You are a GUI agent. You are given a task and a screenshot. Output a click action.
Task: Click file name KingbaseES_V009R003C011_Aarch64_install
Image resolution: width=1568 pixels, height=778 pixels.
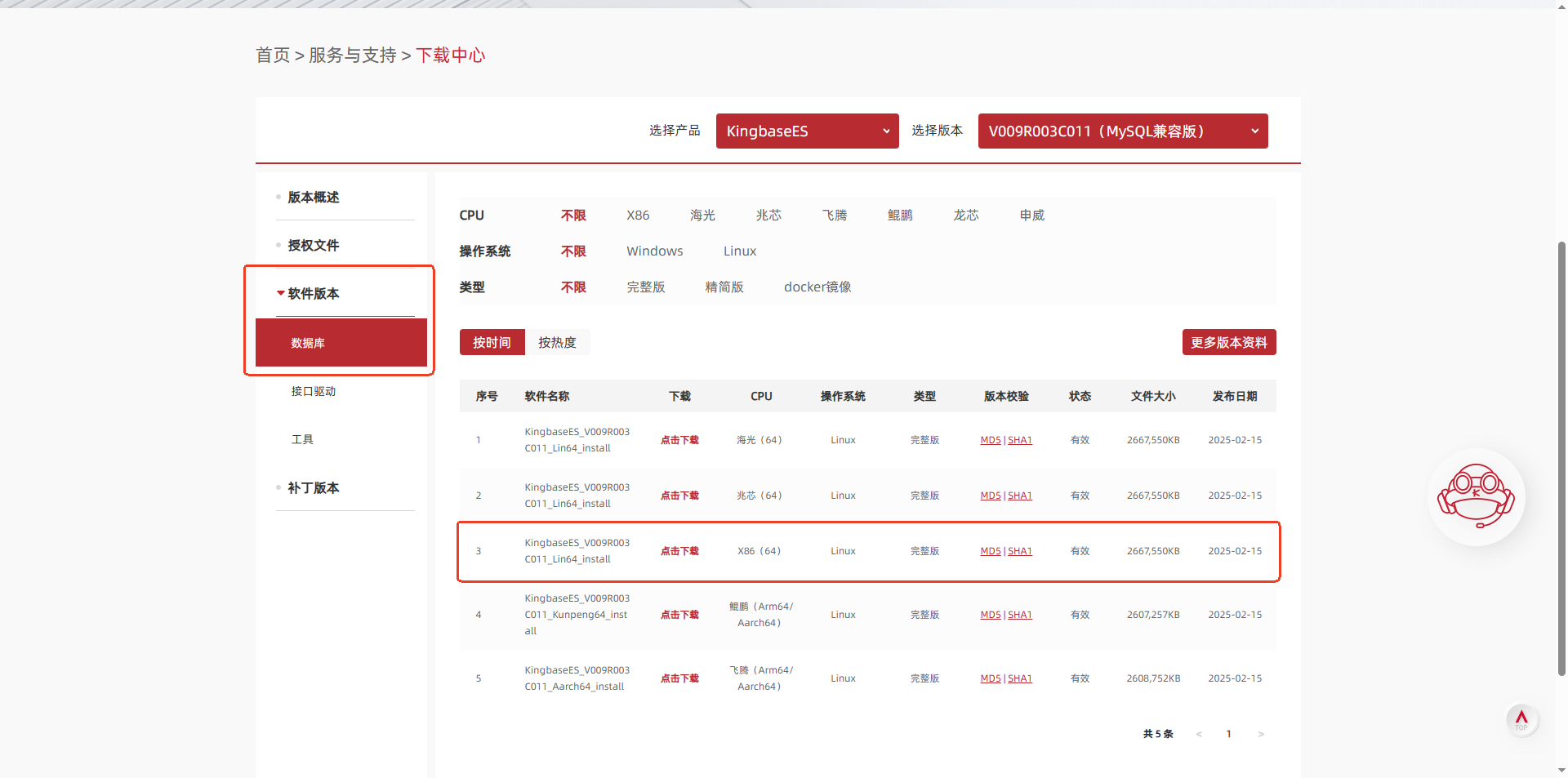577,678
